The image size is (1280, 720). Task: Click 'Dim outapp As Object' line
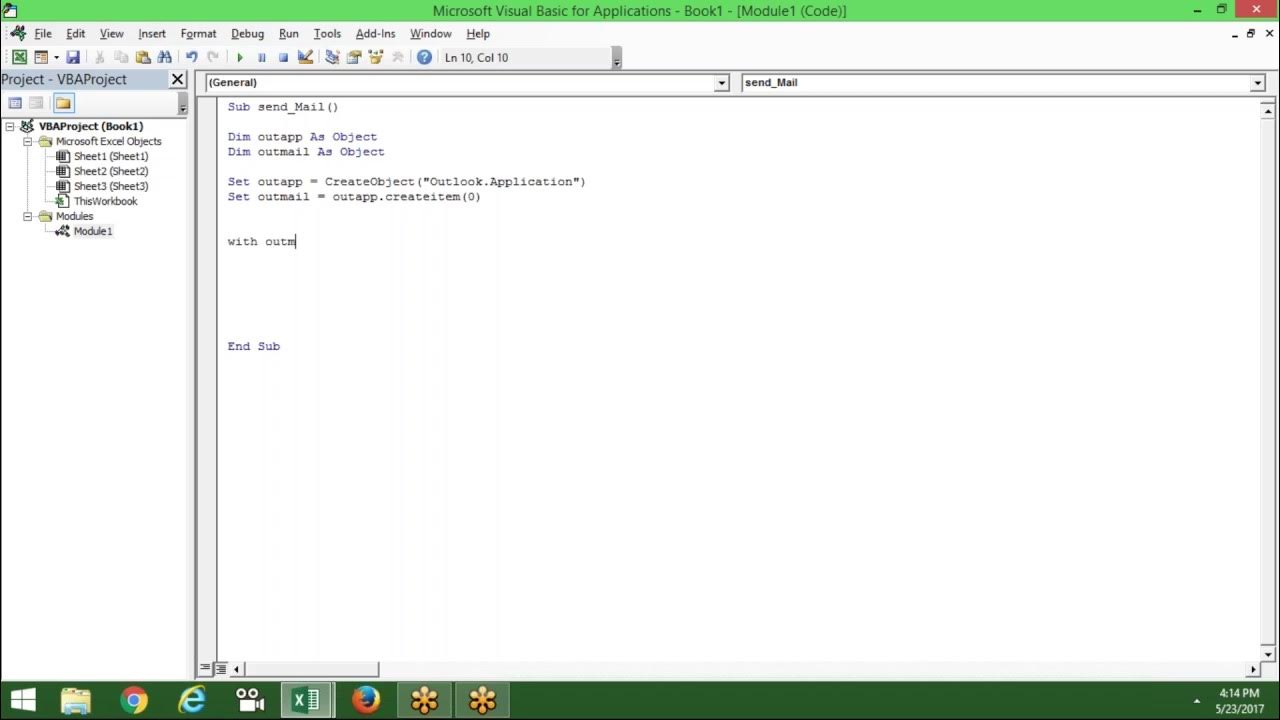[x=302, y=137]
